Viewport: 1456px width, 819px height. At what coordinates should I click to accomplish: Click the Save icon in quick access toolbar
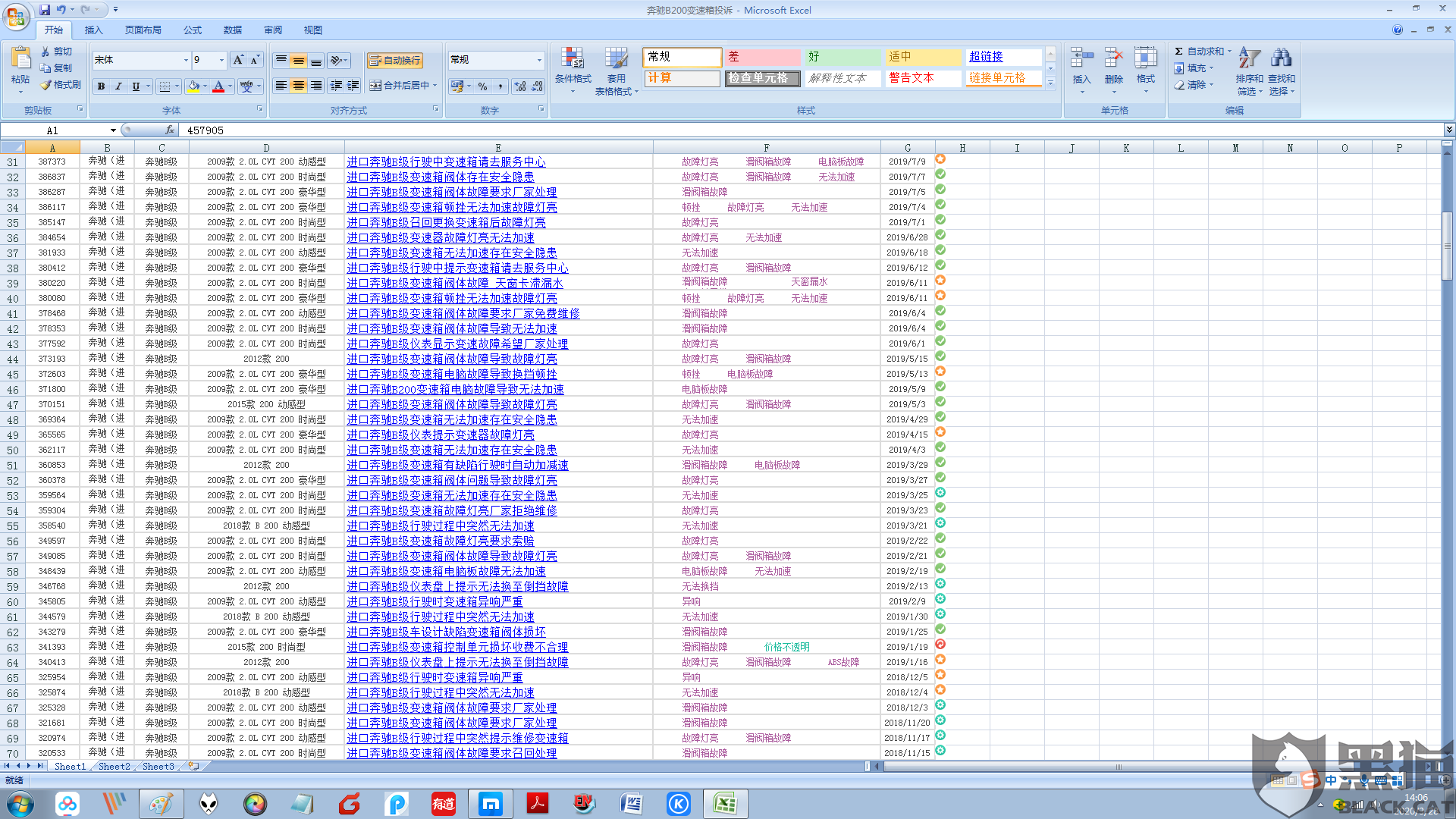(x=45, y=10)
